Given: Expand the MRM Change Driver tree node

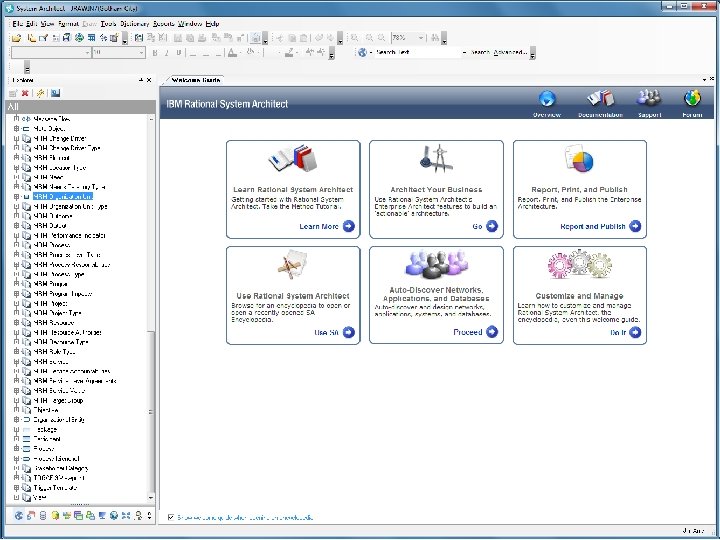Looking at the screenshot, I should pos(17,138).
